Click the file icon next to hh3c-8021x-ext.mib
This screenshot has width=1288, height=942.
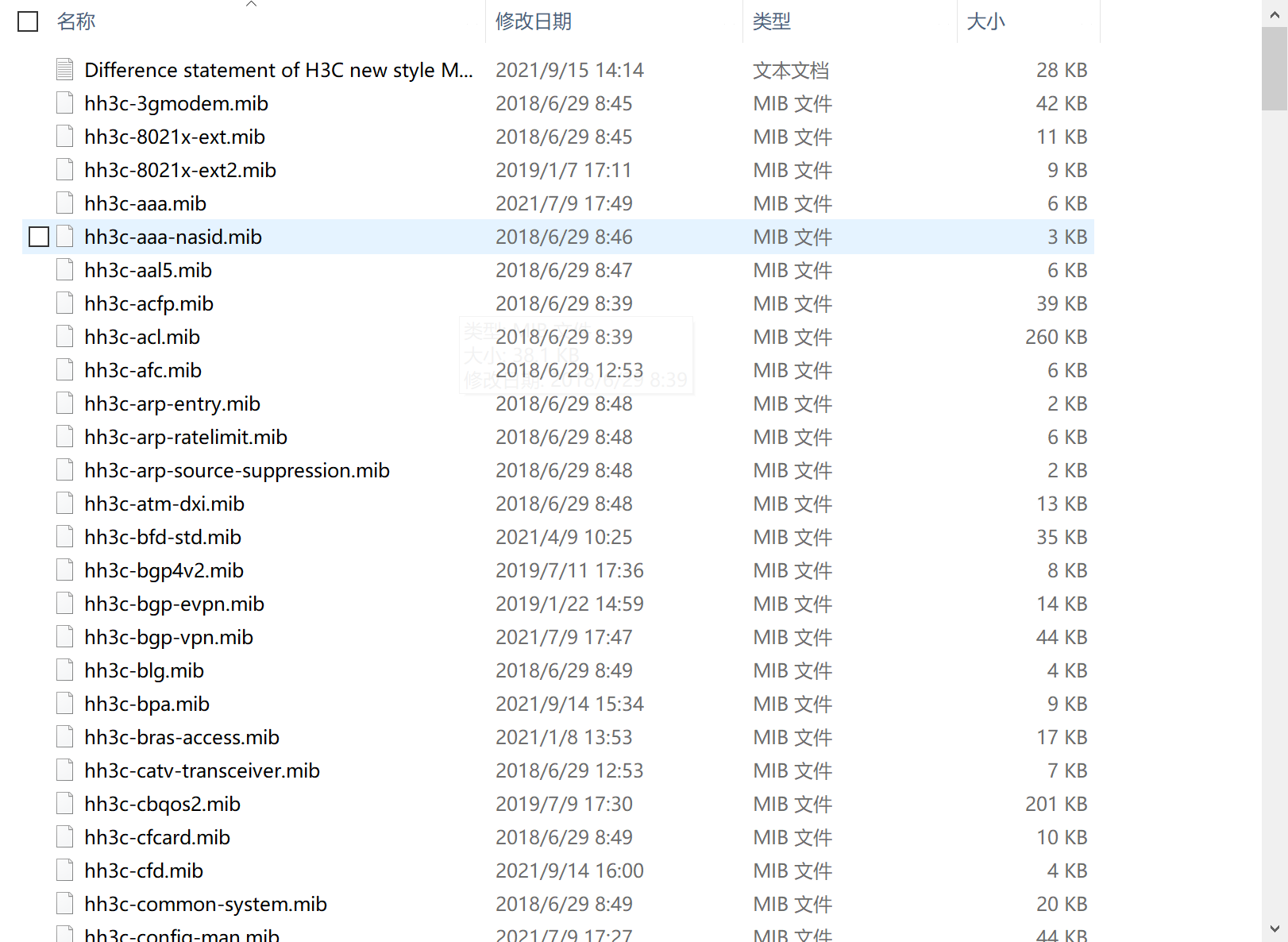pos(65,137)
